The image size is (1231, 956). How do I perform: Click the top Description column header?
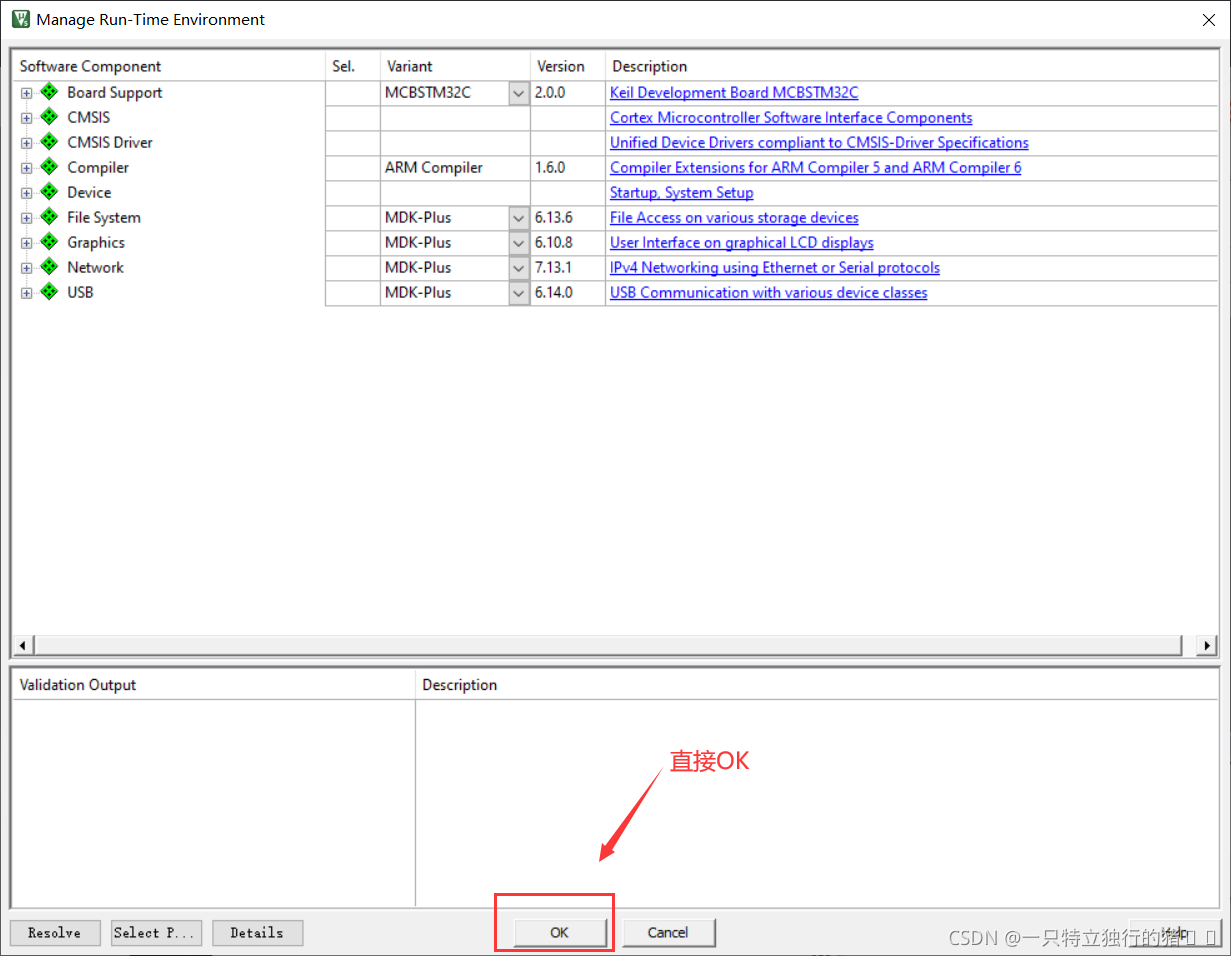tap(911, 66)
